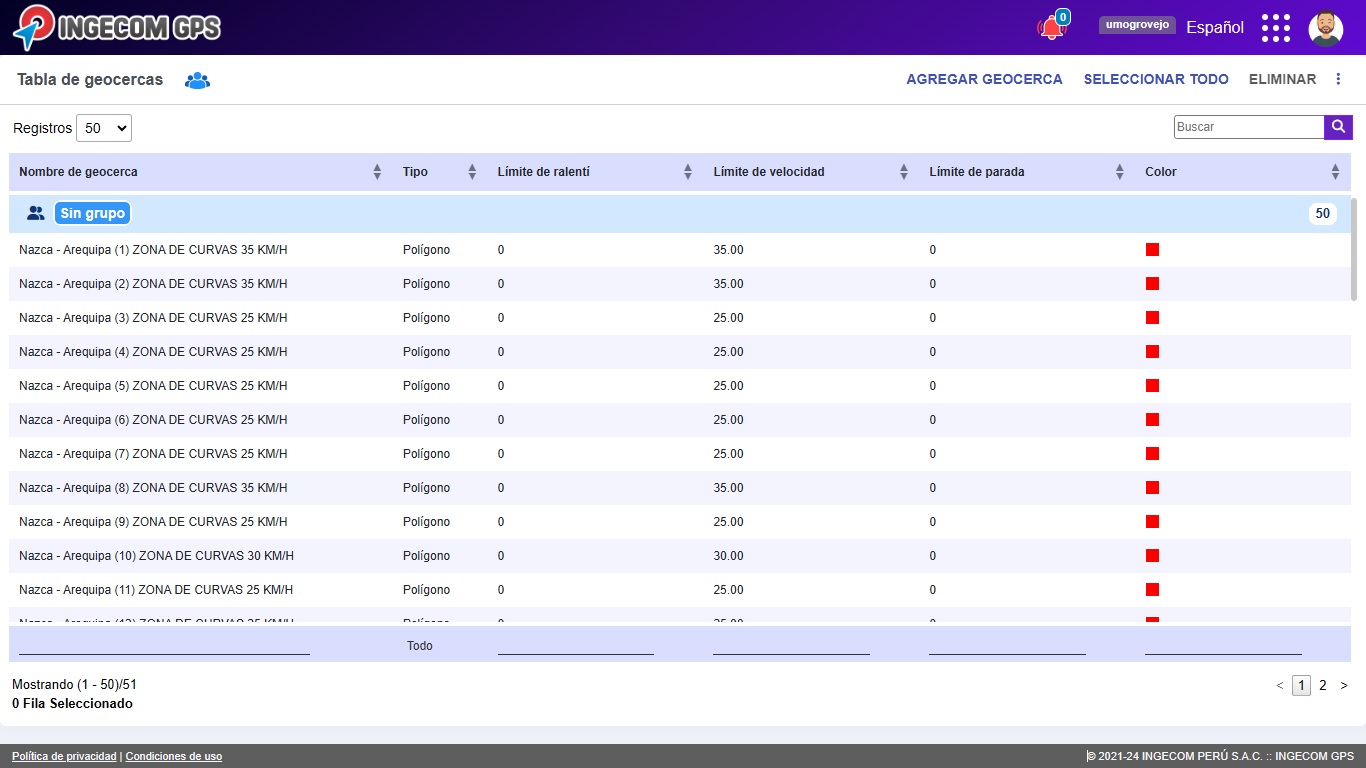Viewport: 1366px width, 768px height.
Task: Click the INGECOM GPS logo
Action: (x=117, y=27)
